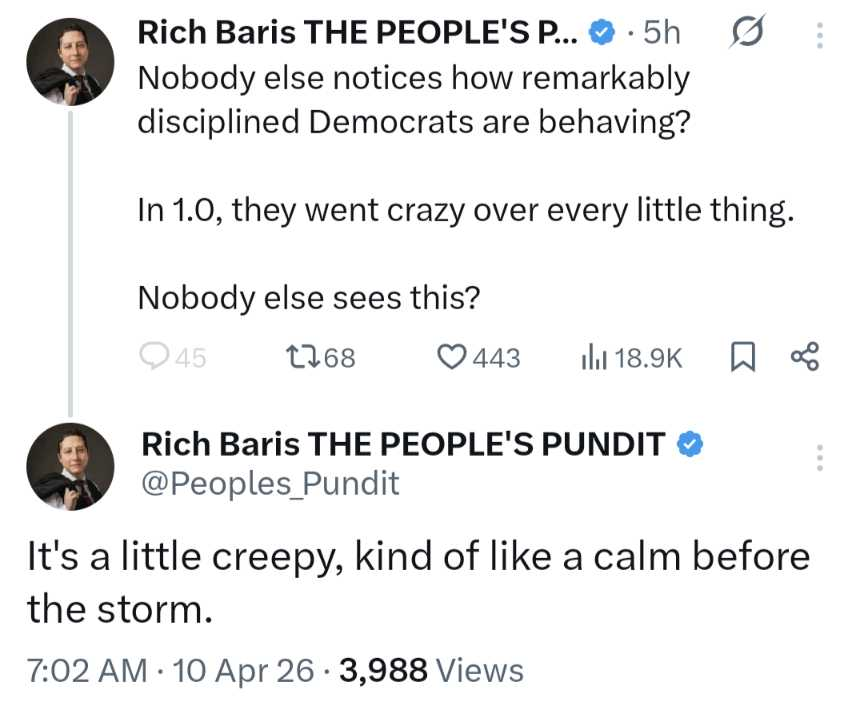
Task: Like the tweet with 443 likes
Action: pos(454,357)
